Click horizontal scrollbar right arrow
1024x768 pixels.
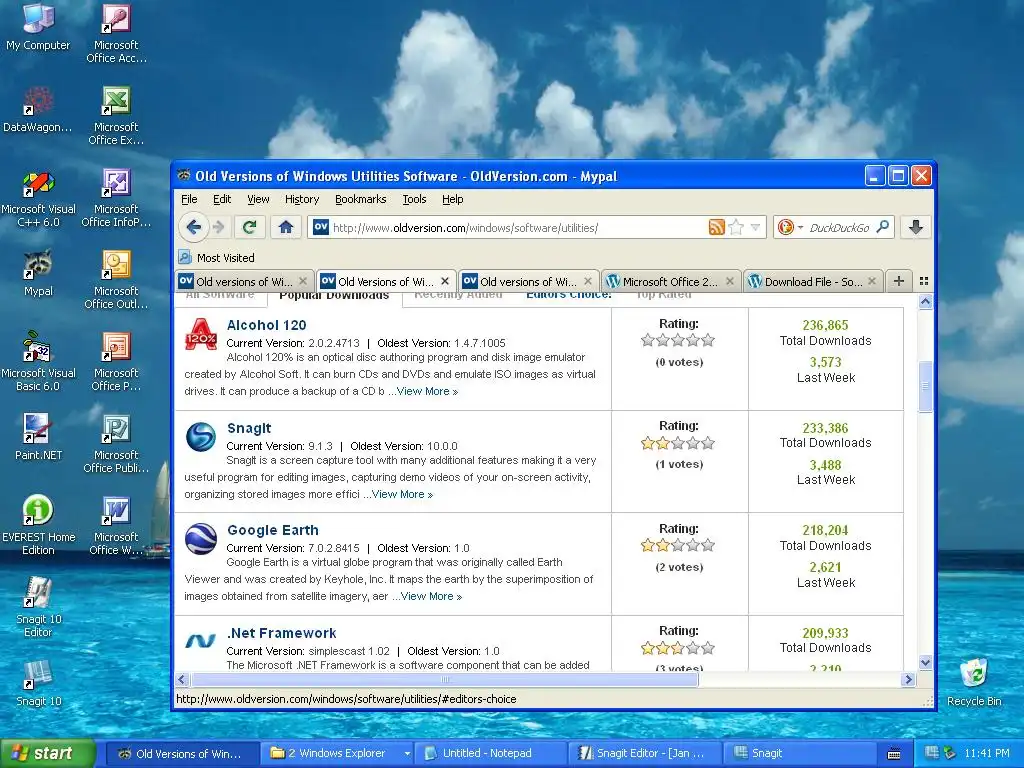coord(908,680)
